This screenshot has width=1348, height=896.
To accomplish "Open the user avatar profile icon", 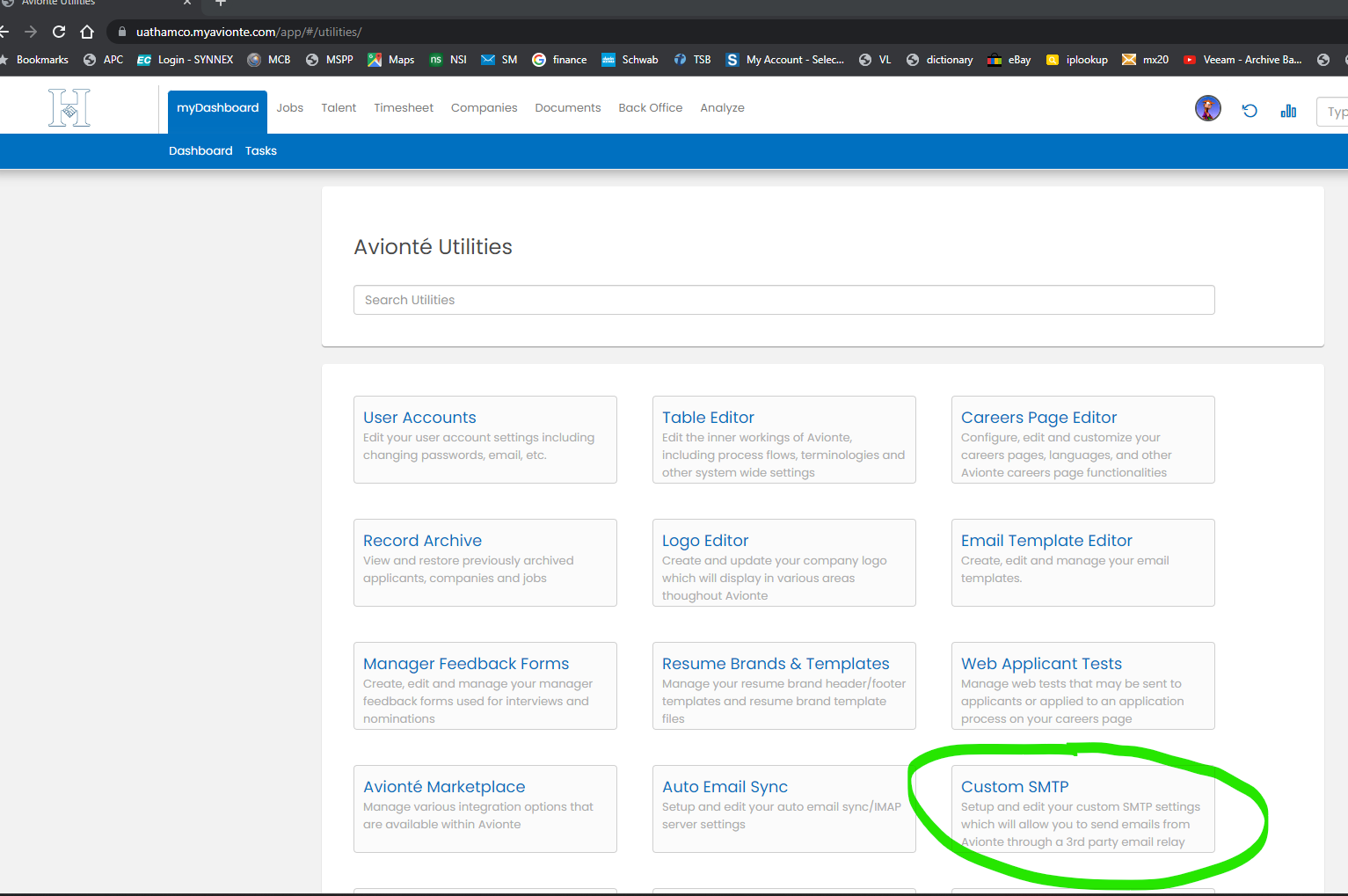I will click(x=1208, y=109).
